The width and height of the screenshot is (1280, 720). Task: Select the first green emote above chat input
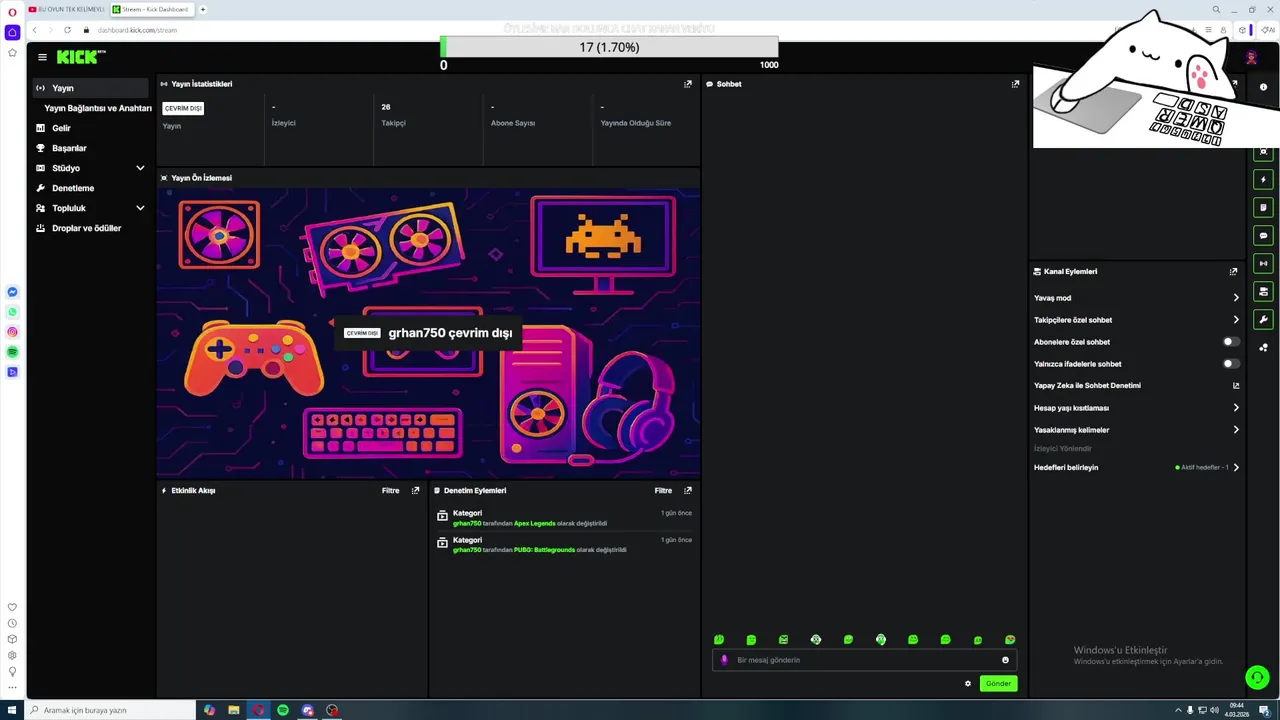tap(719, 640)
